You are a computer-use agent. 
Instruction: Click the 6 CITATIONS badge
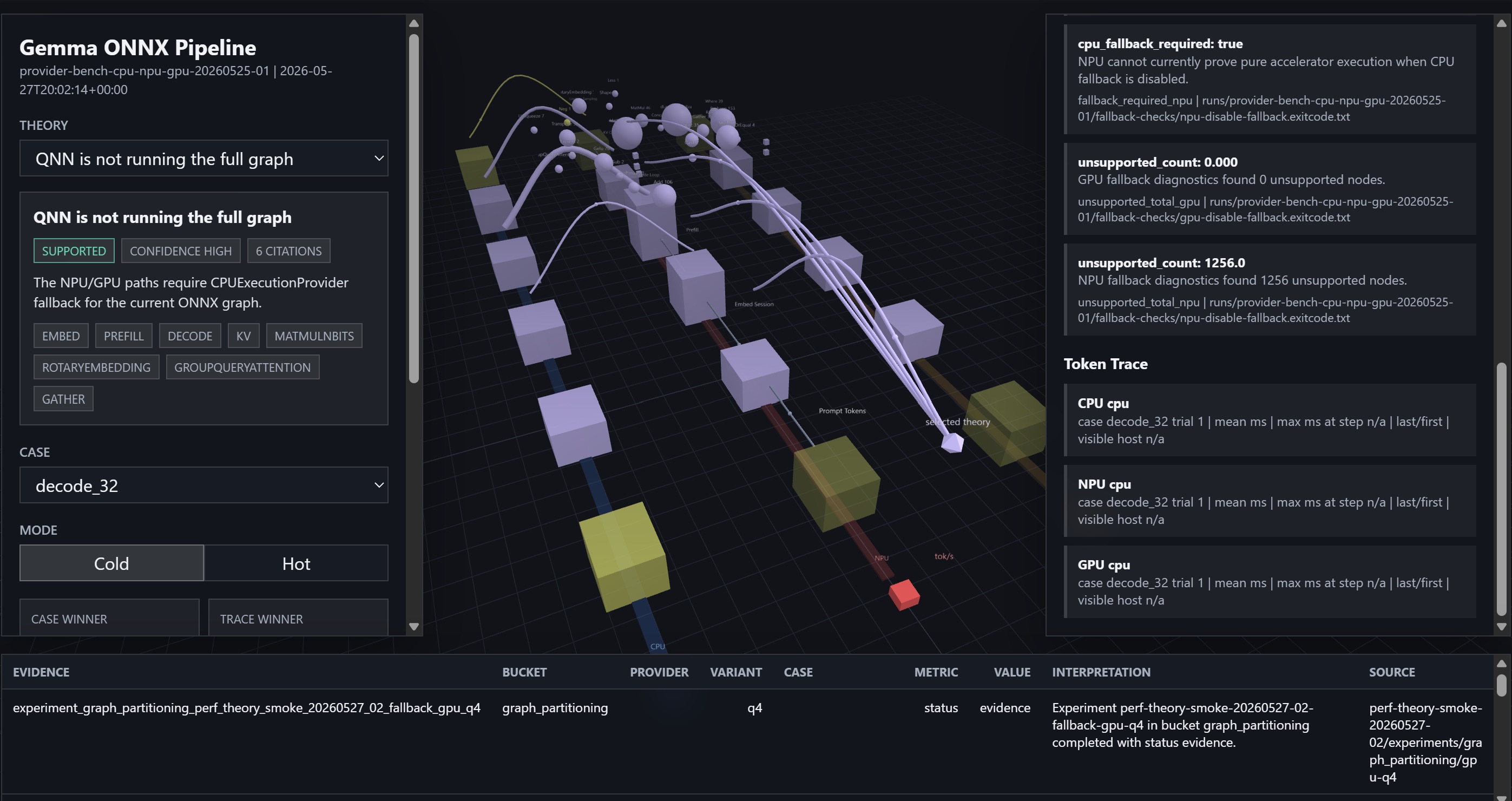click(289, 251)
